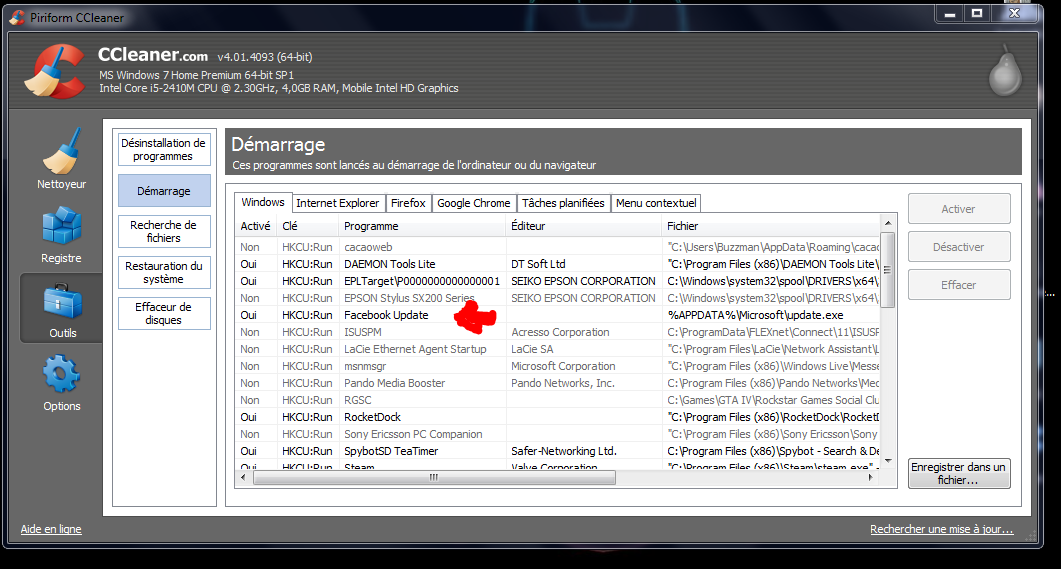Screen dimensions: 1061x569
Task: Click the DT Soft Ltd publisher cell
Action: 538,264
